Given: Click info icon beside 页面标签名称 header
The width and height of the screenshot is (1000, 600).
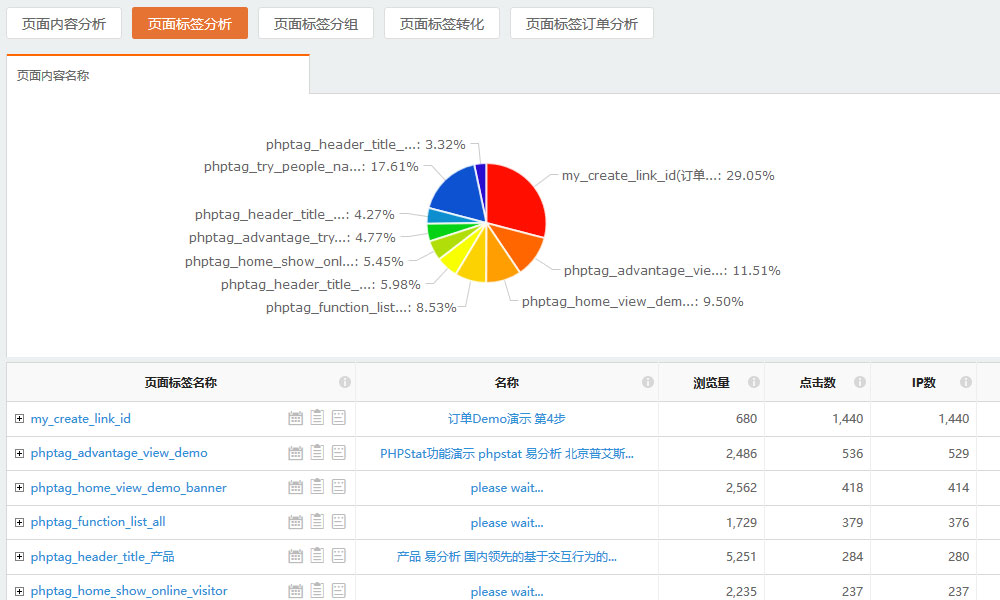Looking at the screenshot, I should pyautogui.click(x=345, y=382).
